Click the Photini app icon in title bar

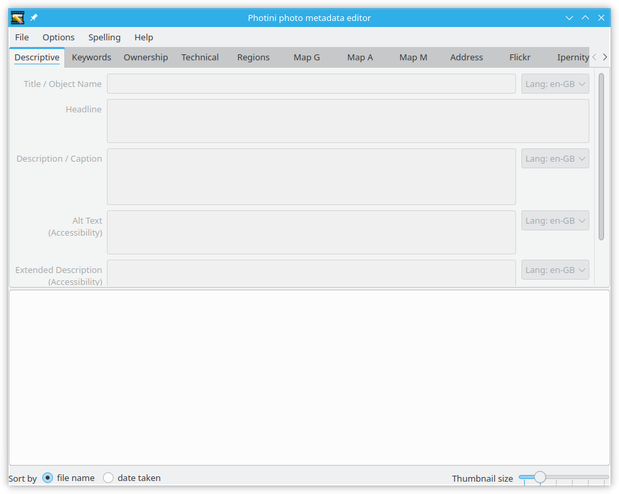(17, 18)
